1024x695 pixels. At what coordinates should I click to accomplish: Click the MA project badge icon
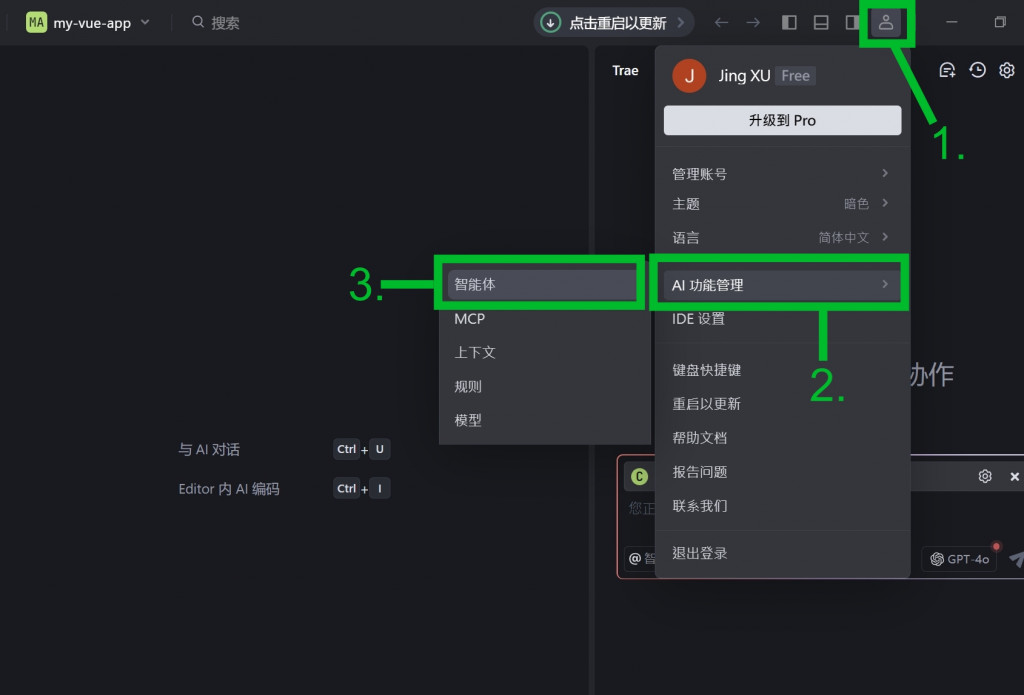[37, 22]
